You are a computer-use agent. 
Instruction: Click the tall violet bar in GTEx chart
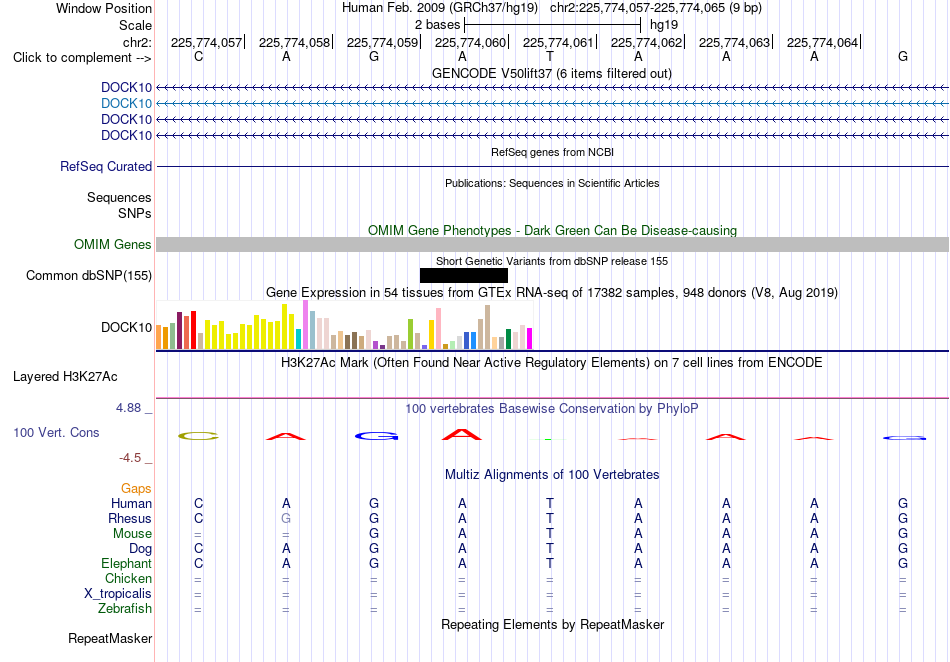point(305,325)
